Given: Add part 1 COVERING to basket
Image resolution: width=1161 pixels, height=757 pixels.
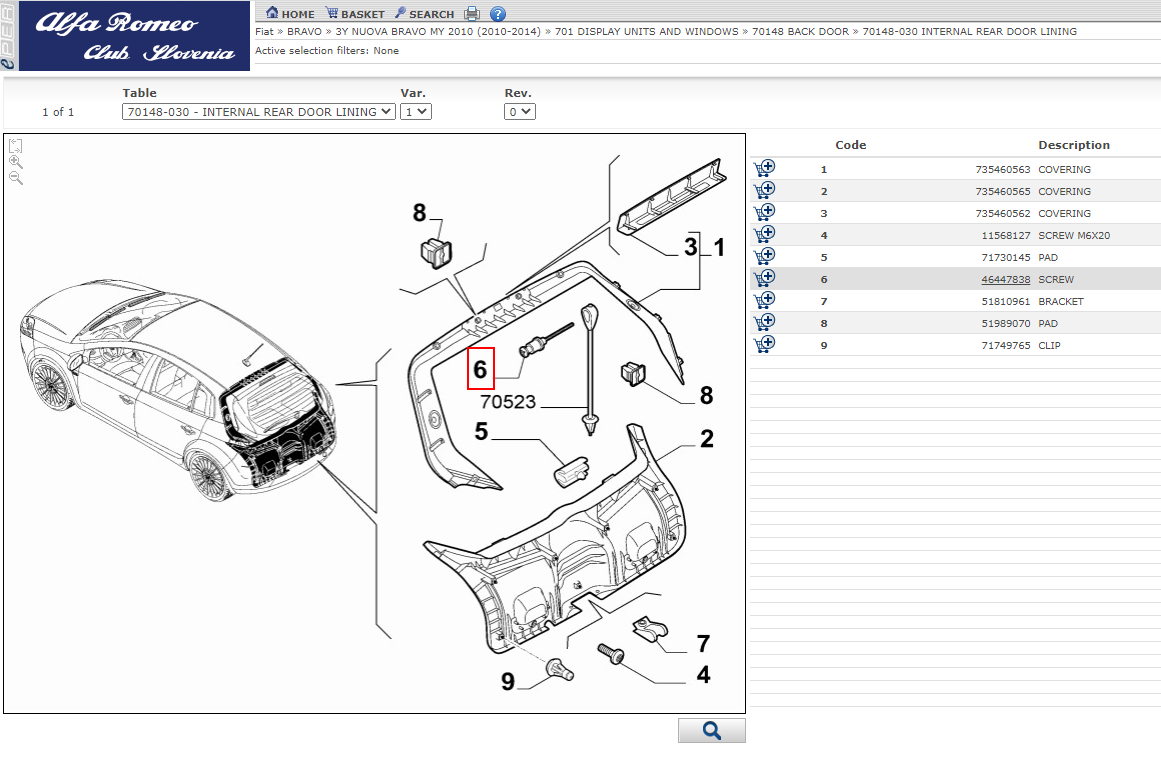Looking at the screenshot, I should point(764,168).
